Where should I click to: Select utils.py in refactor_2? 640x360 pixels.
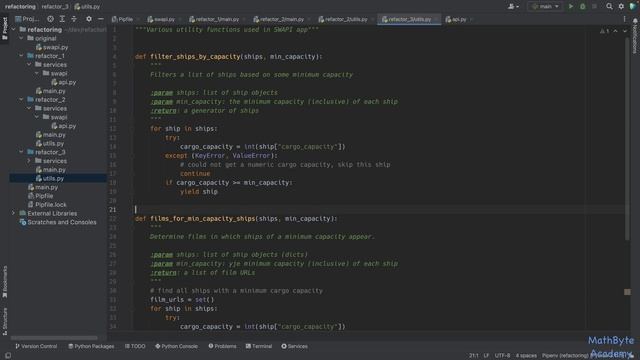[50, 143]
